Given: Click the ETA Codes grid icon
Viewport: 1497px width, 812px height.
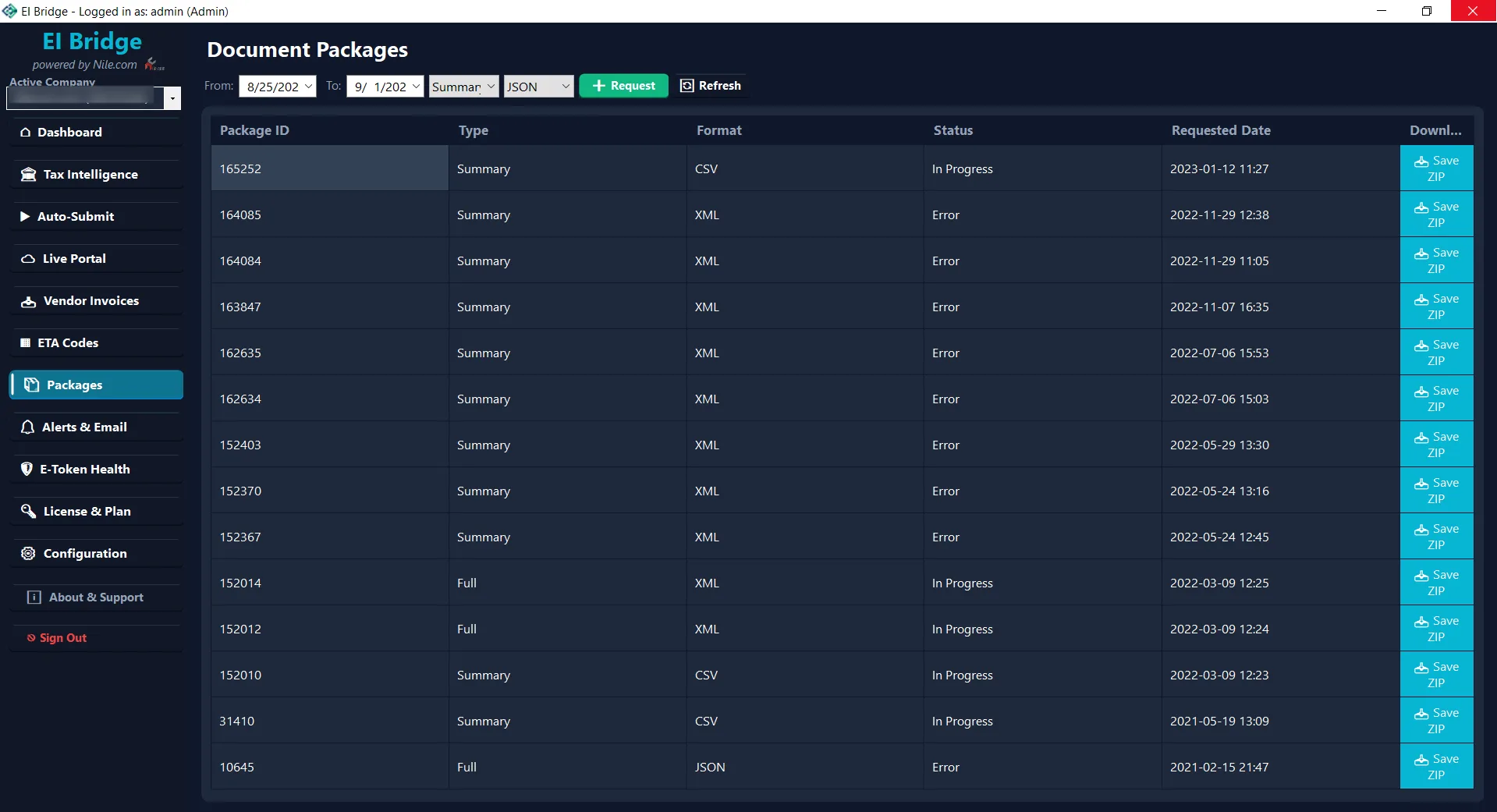Looking at the screenshot, I should coord(26,343).
